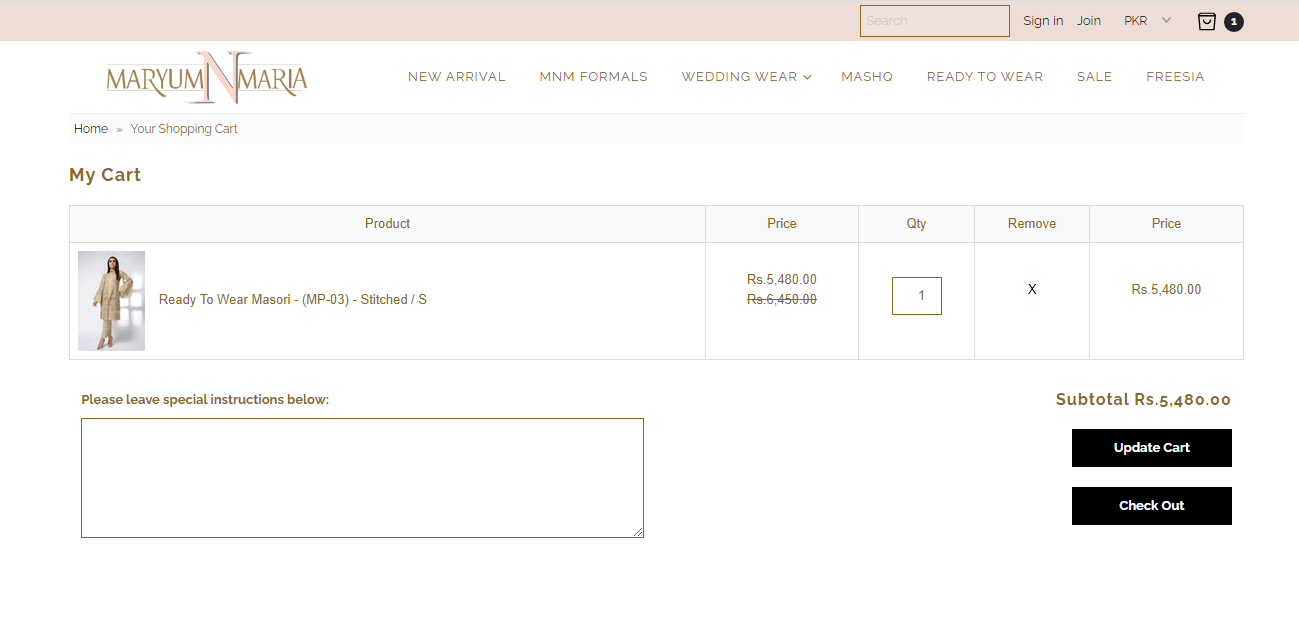The width and height of the screenshot is (1299, 634).
Task: Open the PKR currency dropdown
Action: pyautogui.click(x=1147, y=21)
